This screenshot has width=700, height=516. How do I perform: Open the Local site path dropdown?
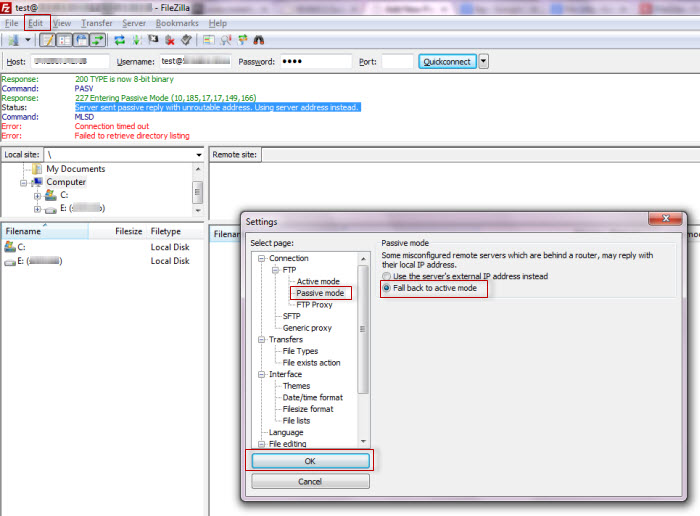pyautogui.click(x=199, y=155)
